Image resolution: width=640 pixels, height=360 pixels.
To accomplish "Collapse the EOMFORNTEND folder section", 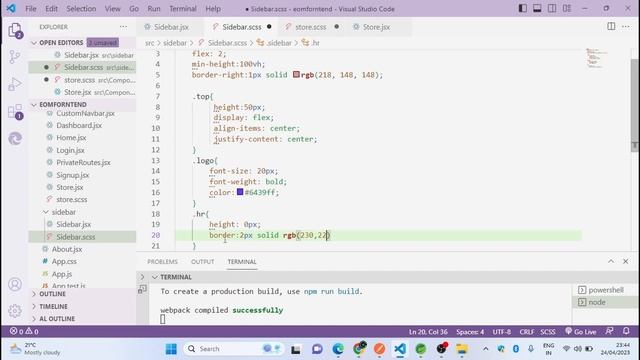I will tap(82, 104).
